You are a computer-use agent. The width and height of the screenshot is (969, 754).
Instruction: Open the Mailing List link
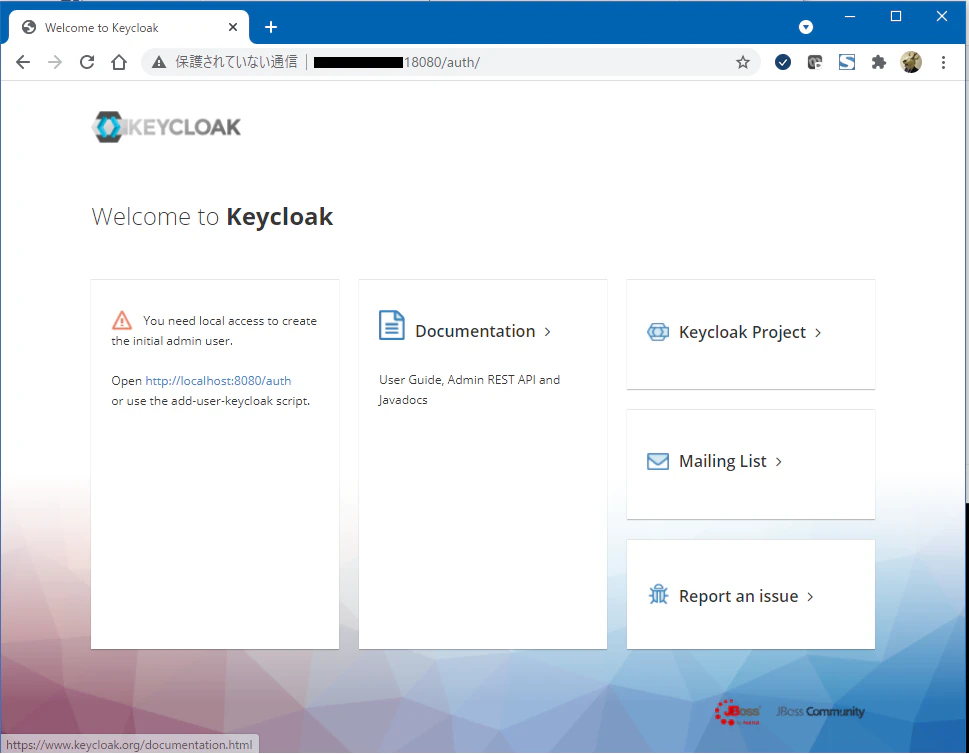(722, 461)
